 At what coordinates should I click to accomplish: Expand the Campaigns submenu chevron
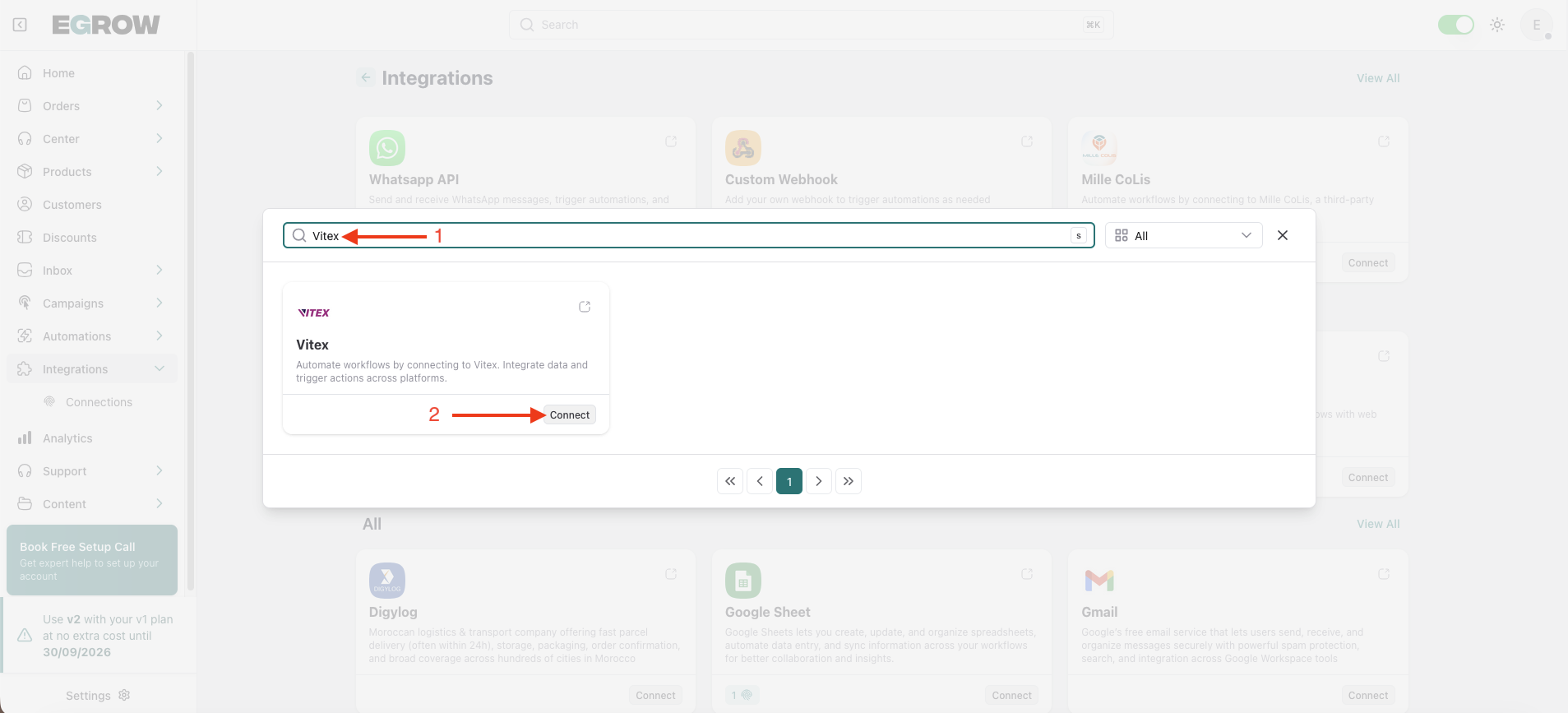(x=160, y=303)
